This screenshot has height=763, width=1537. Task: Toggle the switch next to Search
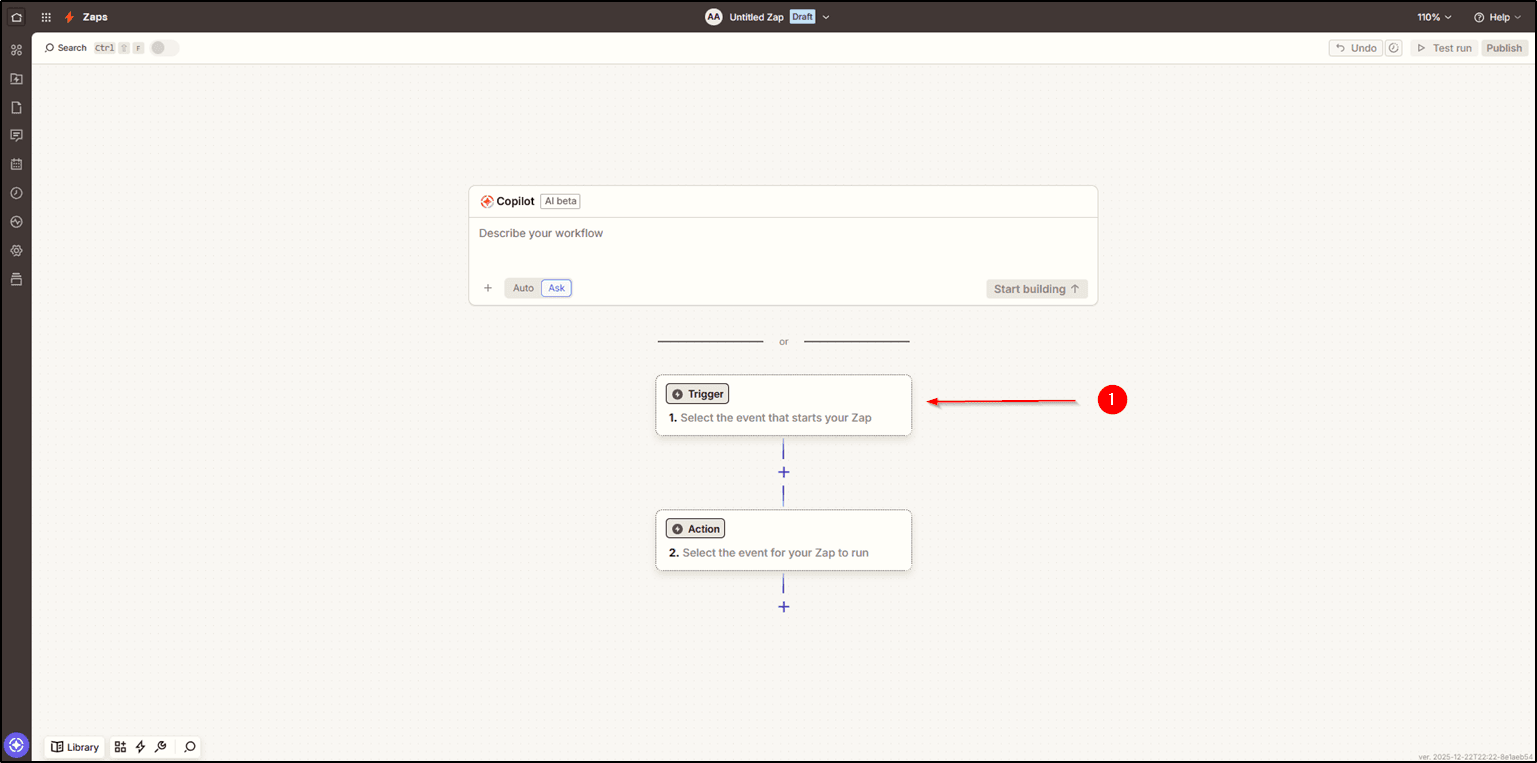tap(164, 48)
